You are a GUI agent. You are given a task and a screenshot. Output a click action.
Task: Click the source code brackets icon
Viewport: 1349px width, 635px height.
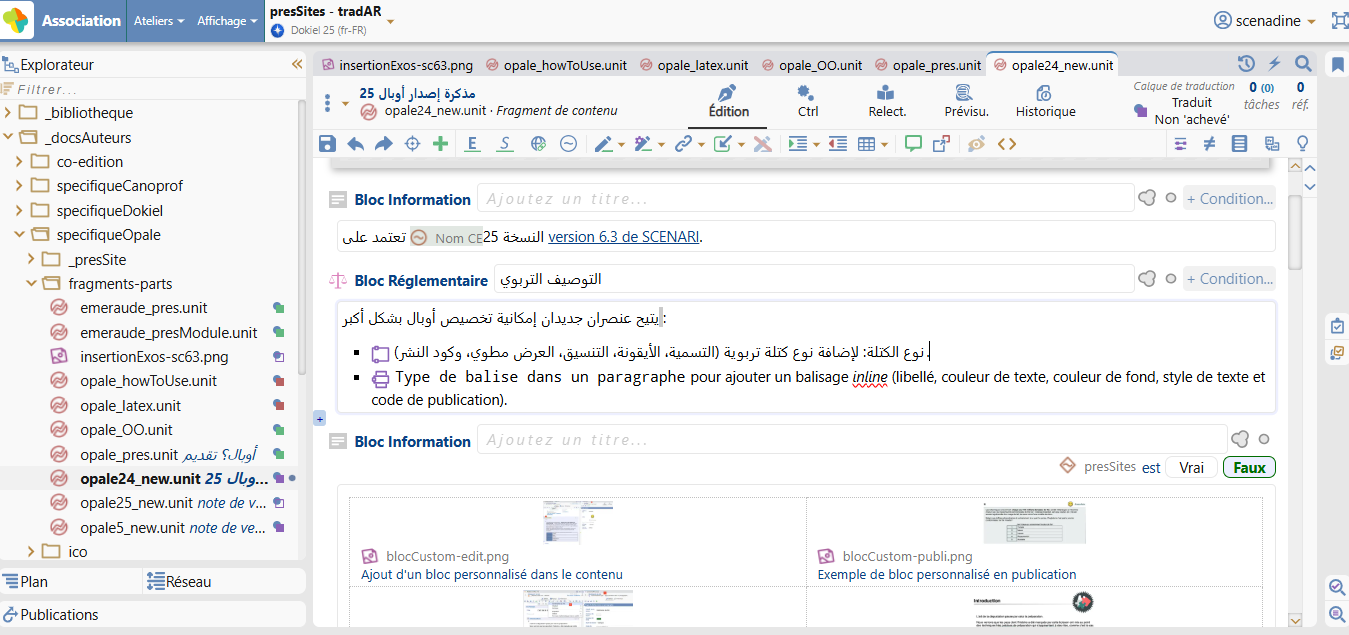click(1007, 144)
